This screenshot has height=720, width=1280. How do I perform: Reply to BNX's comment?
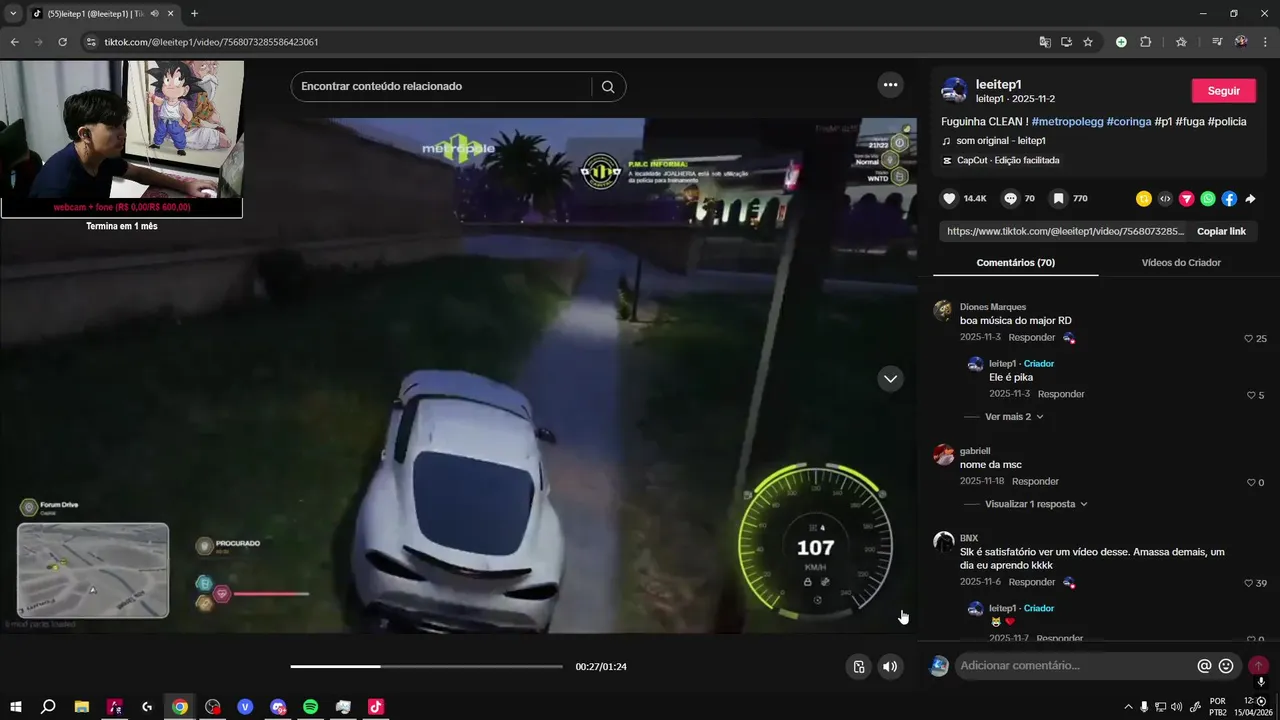(1031, 582)
